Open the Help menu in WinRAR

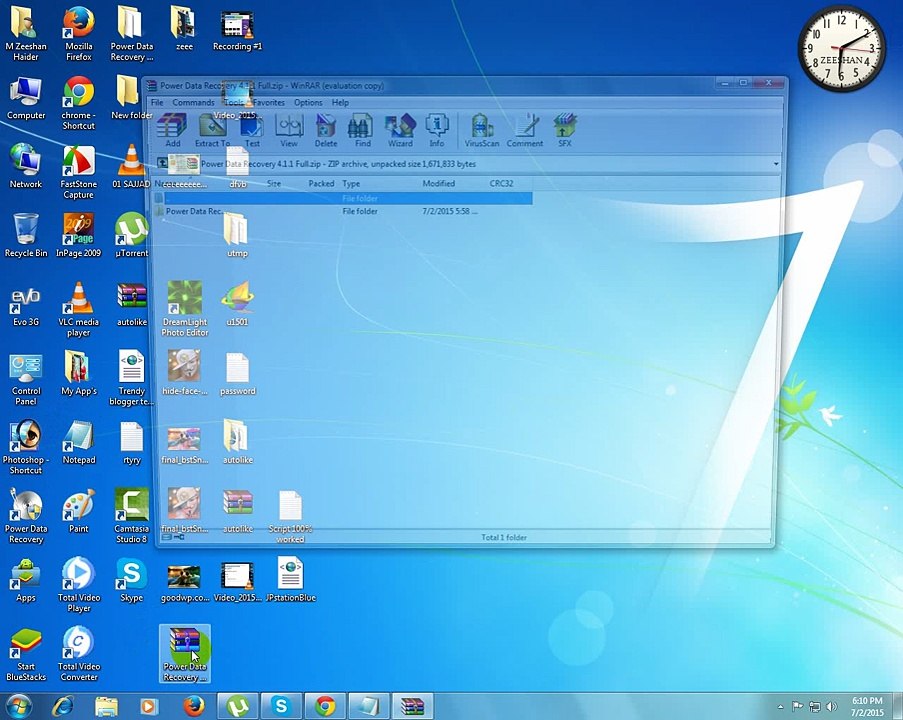340,103
